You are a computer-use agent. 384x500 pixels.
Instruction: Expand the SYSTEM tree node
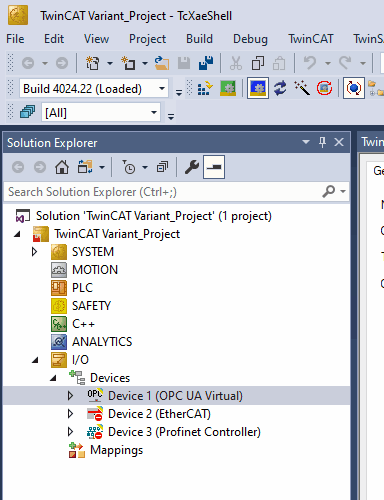(x=34, y=252)
